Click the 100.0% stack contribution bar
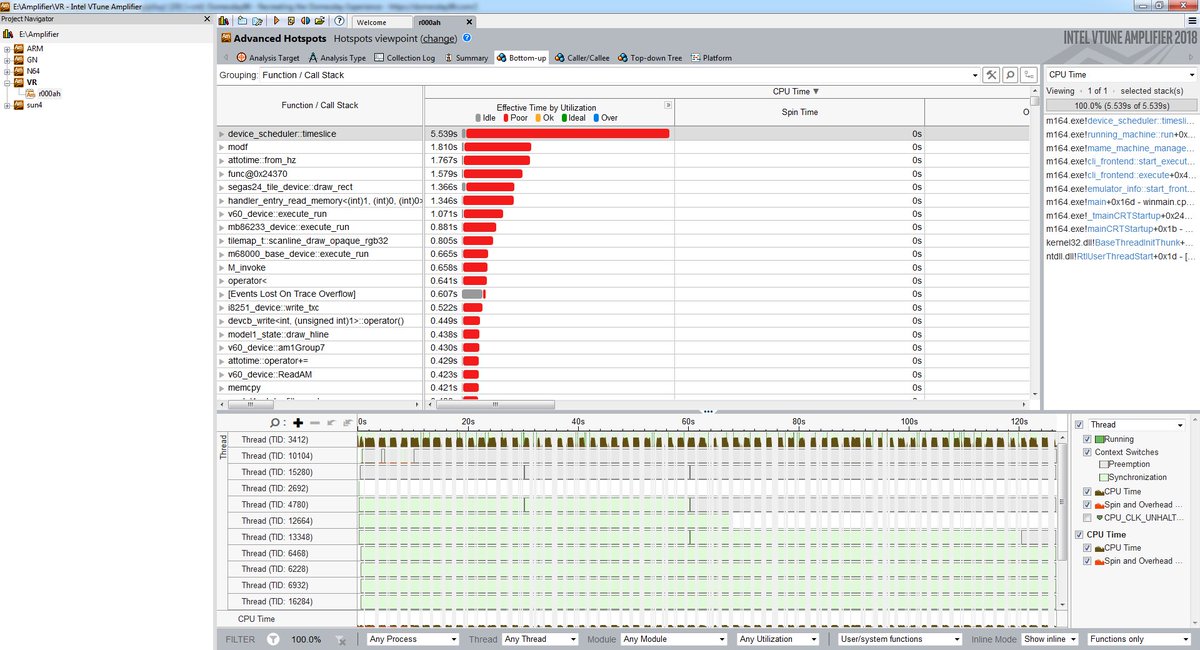This screenshot has height=650, width=1200. (1120, 105)
